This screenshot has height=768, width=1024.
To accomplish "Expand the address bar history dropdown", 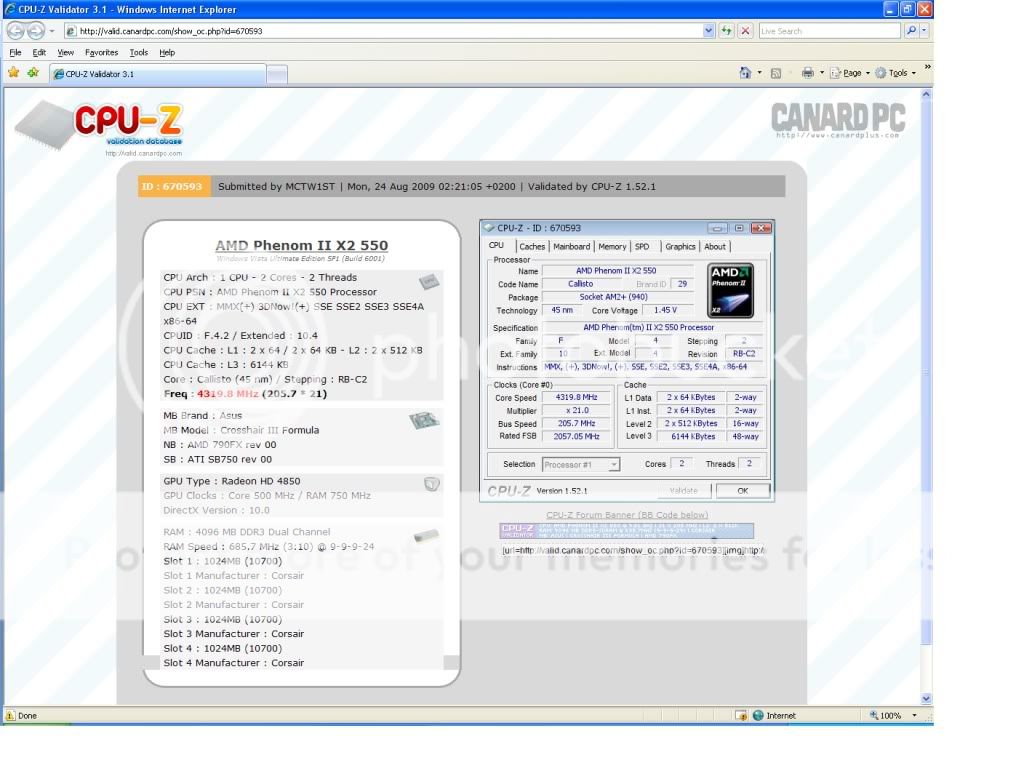I will point(709,31).
